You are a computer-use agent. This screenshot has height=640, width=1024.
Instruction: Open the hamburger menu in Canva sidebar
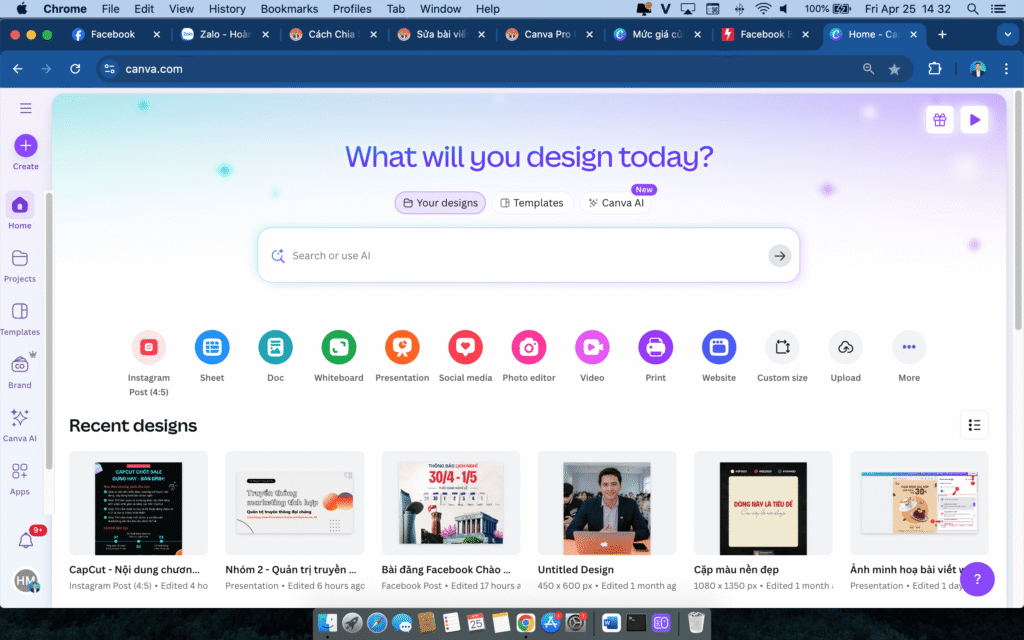tap(25, 108)
